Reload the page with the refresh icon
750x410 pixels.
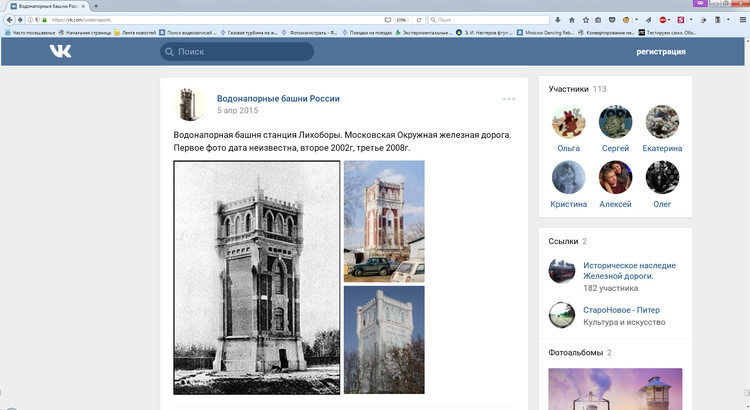click(419, 20)
